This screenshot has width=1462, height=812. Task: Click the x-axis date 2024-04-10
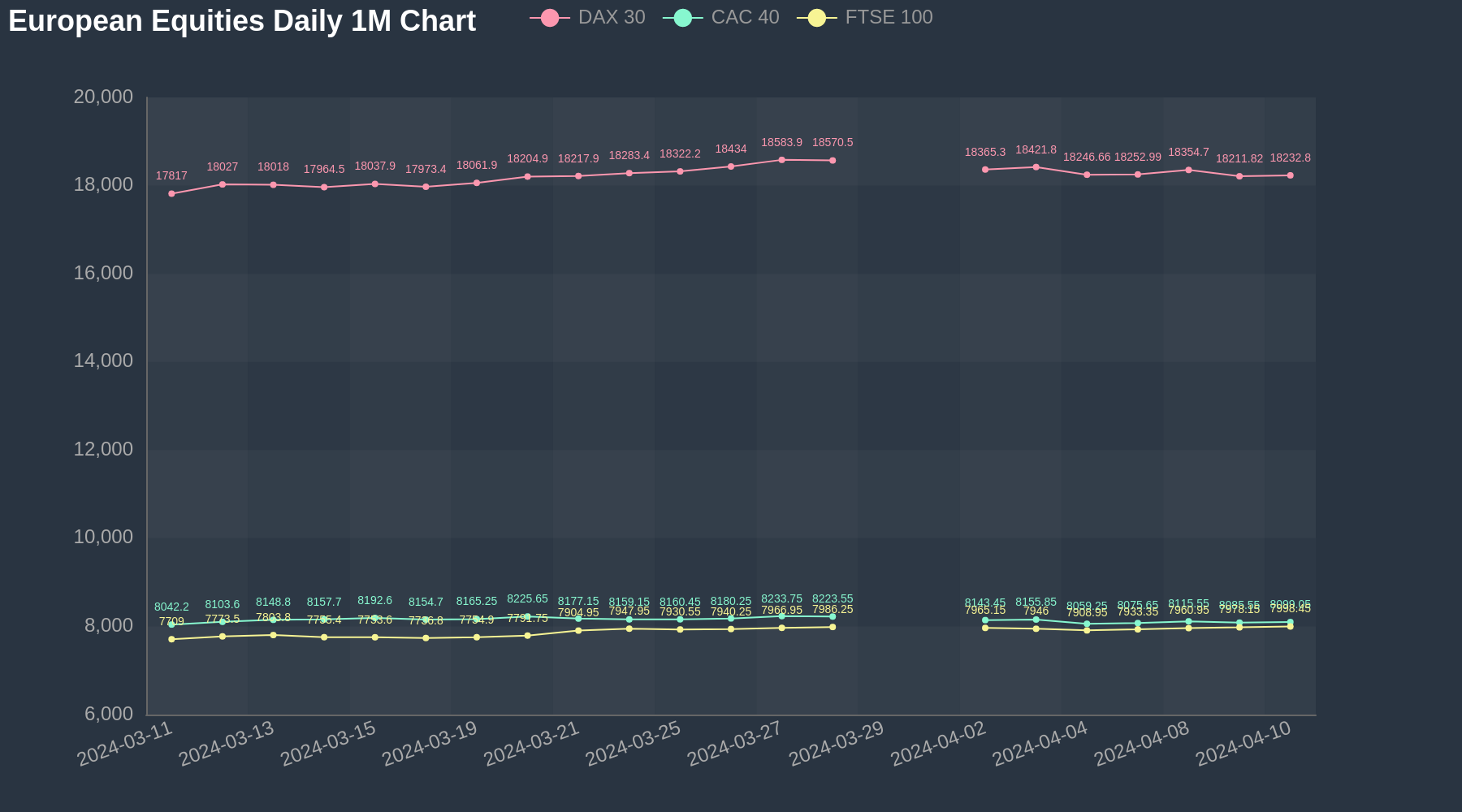[1244, 744]
